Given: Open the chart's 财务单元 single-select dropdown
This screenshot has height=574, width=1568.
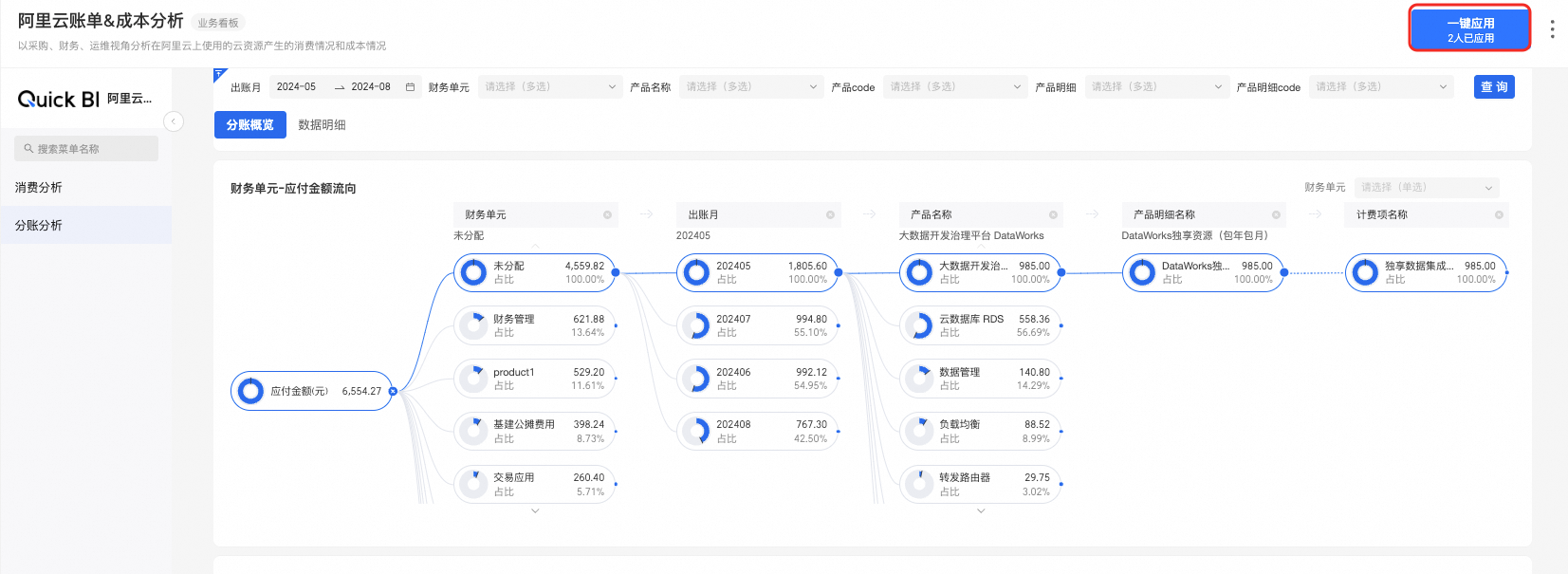Looking at the screenshot, I should [x=1427, y=187].
